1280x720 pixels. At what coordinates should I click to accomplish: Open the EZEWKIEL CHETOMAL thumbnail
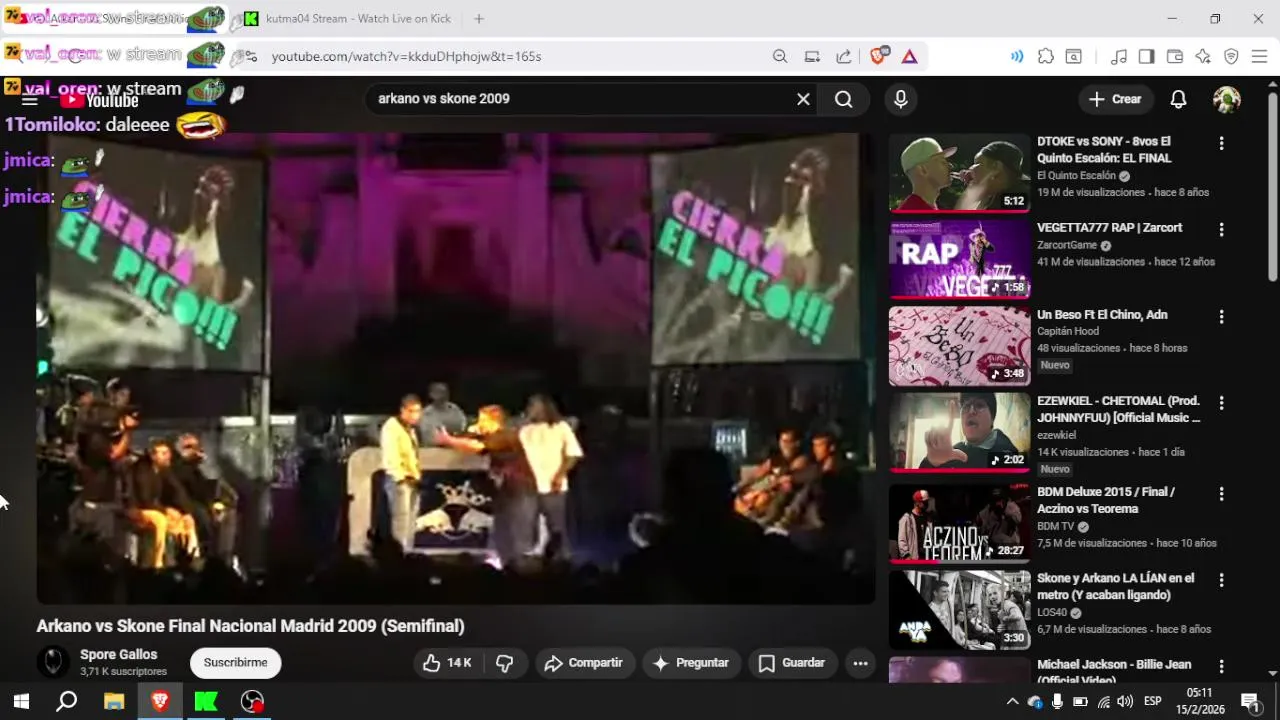click(959, 432)
